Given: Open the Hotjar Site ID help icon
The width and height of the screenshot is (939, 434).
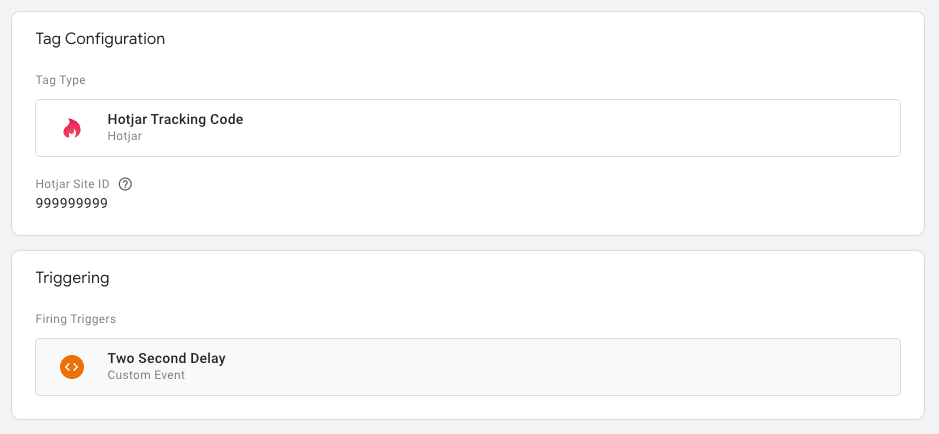Looking at the screenshot, I should tap(125, 184).
